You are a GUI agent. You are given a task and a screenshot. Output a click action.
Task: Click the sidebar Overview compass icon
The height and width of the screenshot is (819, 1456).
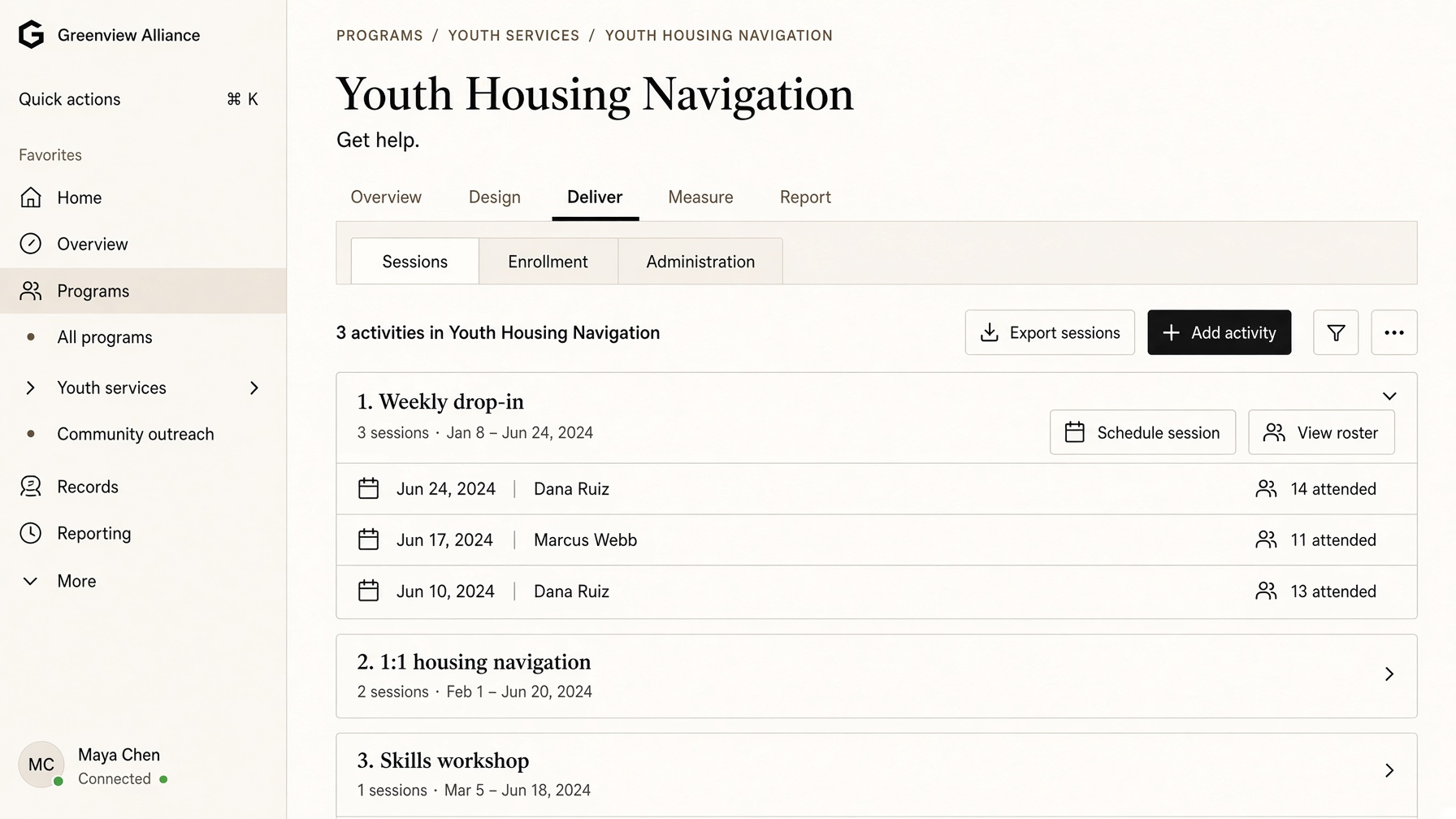pos(31,244)
